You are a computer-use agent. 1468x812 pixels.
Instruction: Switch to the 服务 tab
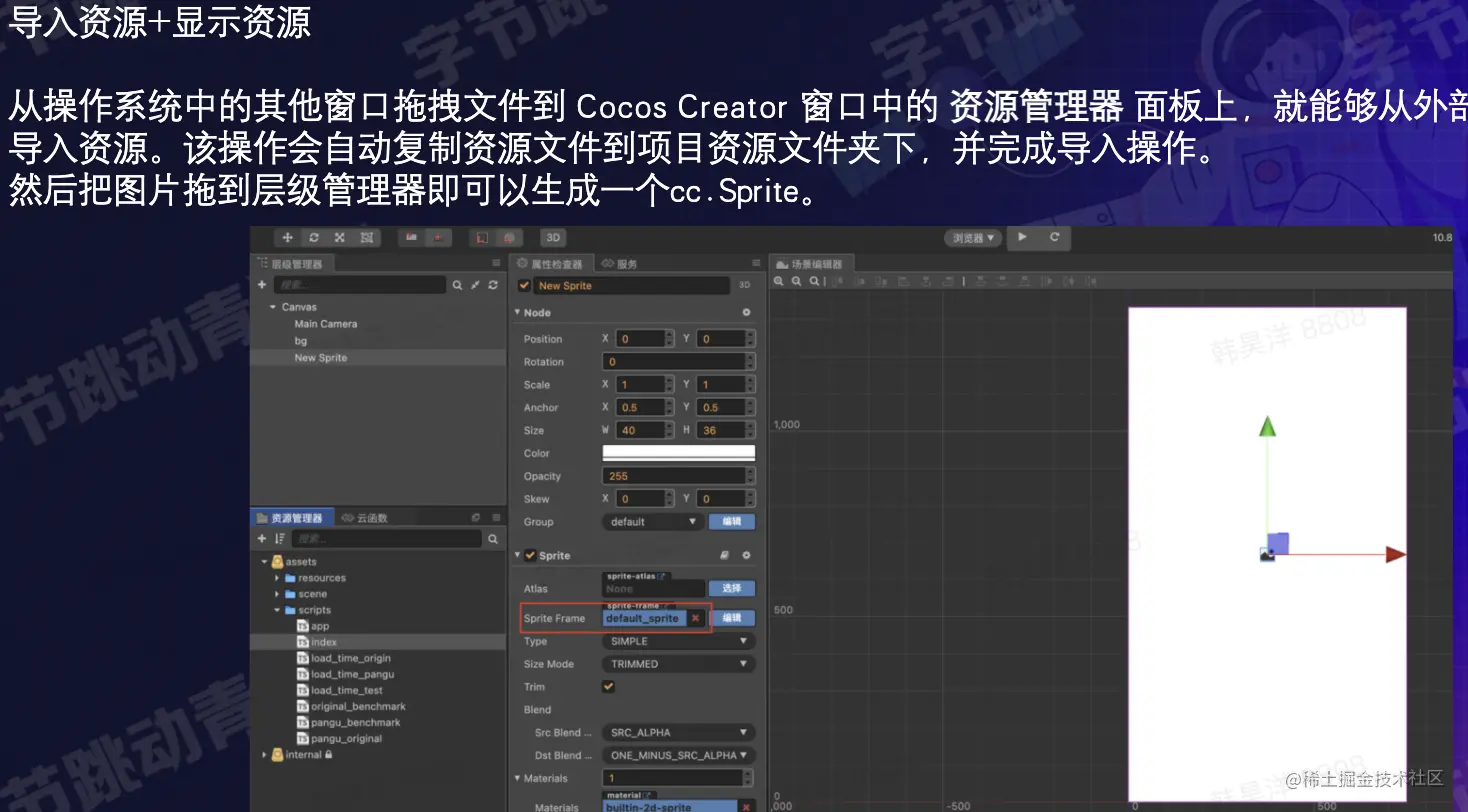[620, 264]
